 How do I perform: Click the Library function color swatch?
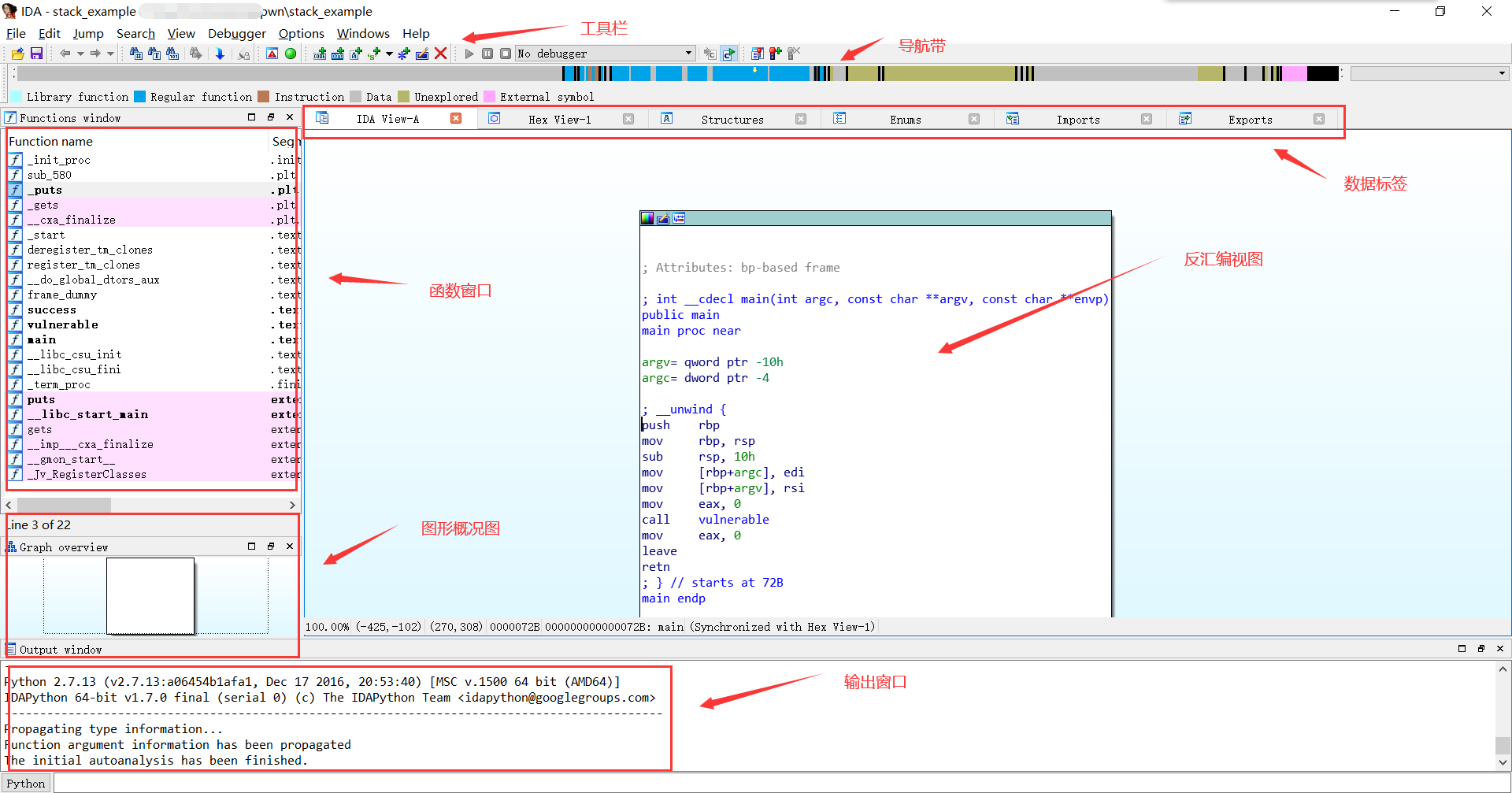17,96
